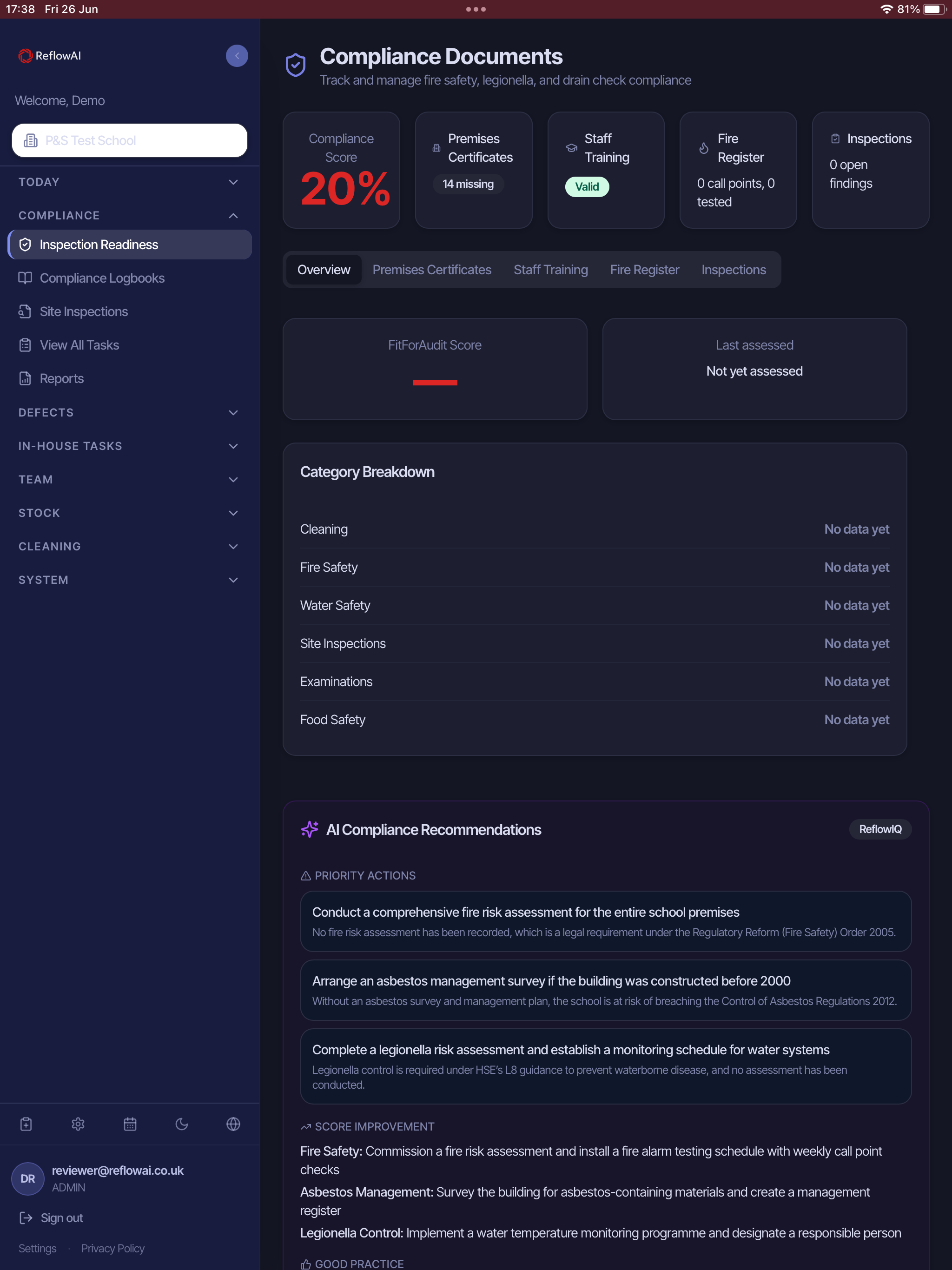The width and height of the screenshot is (952, 1270).
Task: Expand the IN-HOUSE TASKS sidebar section
Action: point(129,446)
